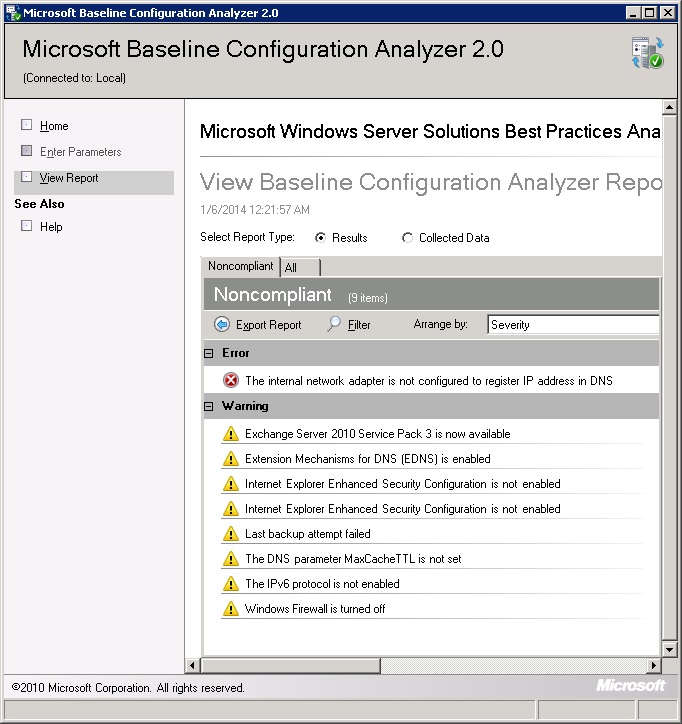
Task: Click the red error icon for internal network adapter
Action: coord(231,380)
